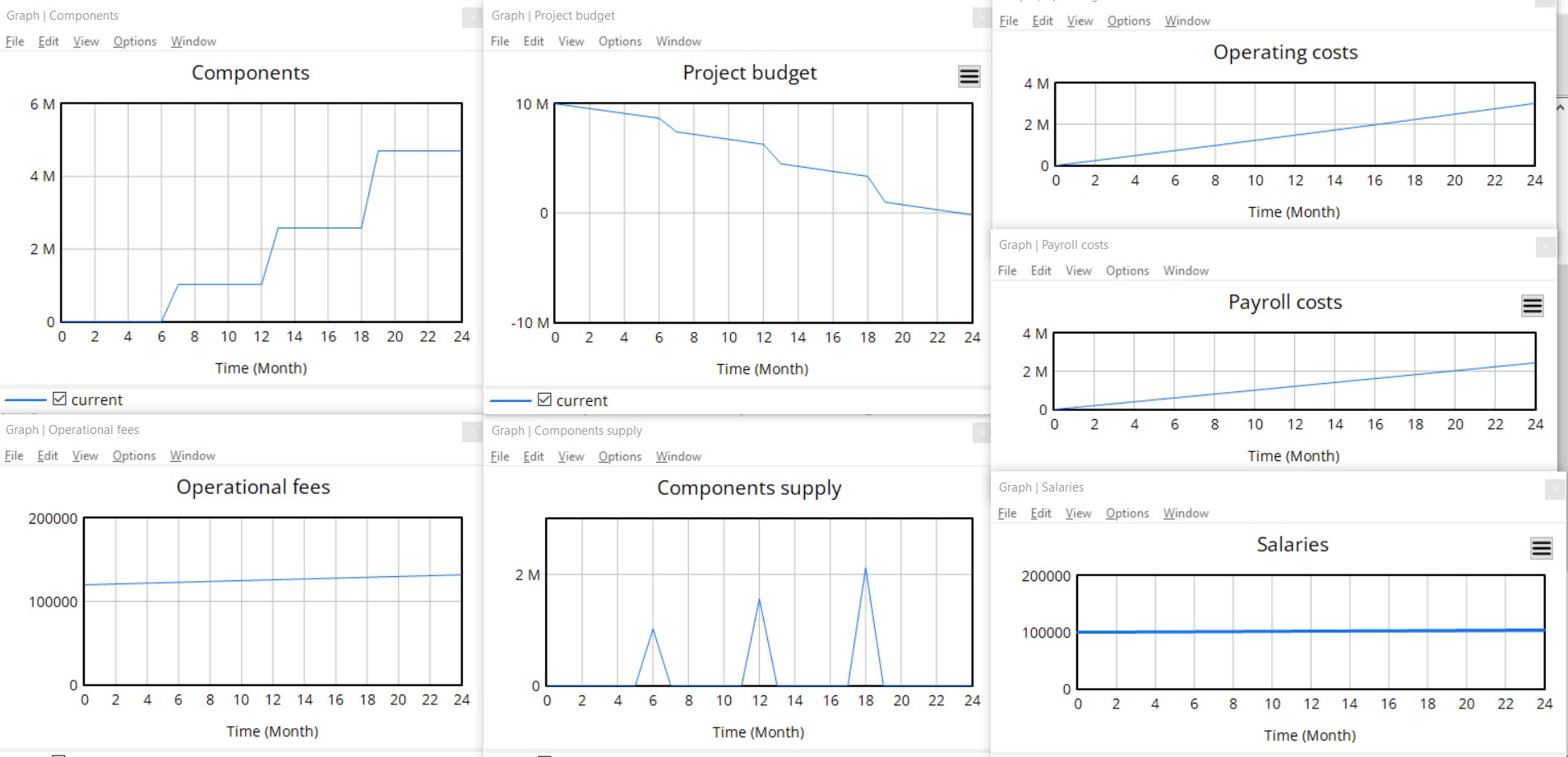Screen dimensions: 1568x757
Task: Open the Edit menu in Salaries window
Action: 1041,513
